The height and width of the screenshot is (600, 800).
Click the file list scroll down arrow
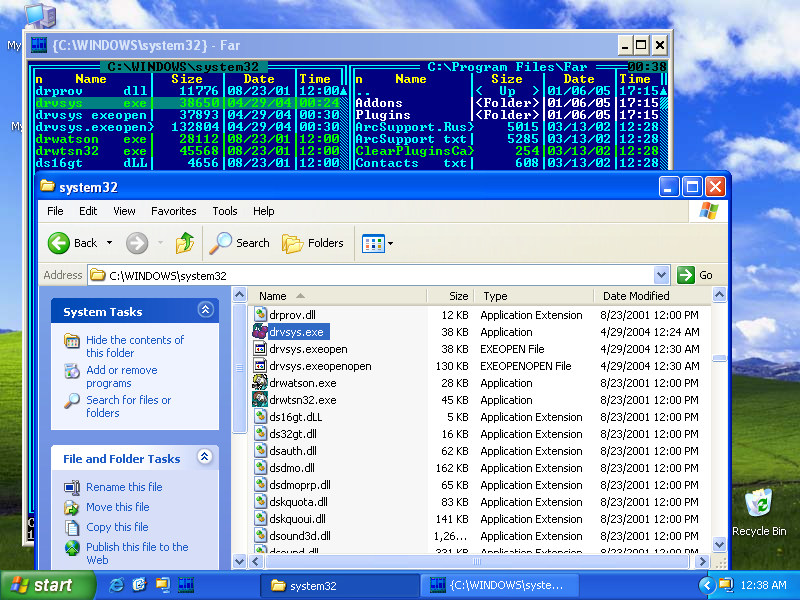[x=719, y=544]
